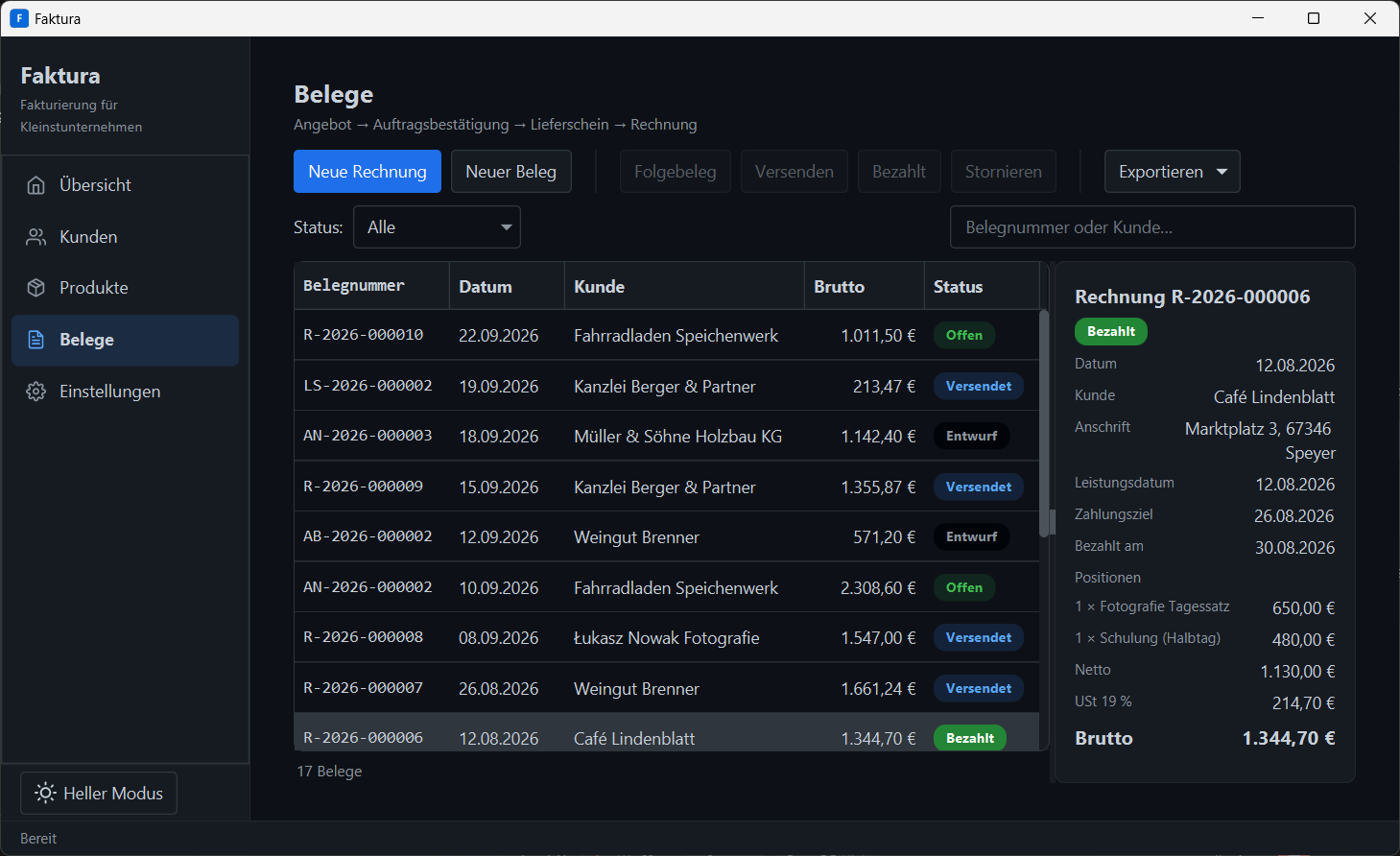The height and width of the screenshot is (856, 1400).
Task: Select Belege in the sidebar
Action: 125,340
